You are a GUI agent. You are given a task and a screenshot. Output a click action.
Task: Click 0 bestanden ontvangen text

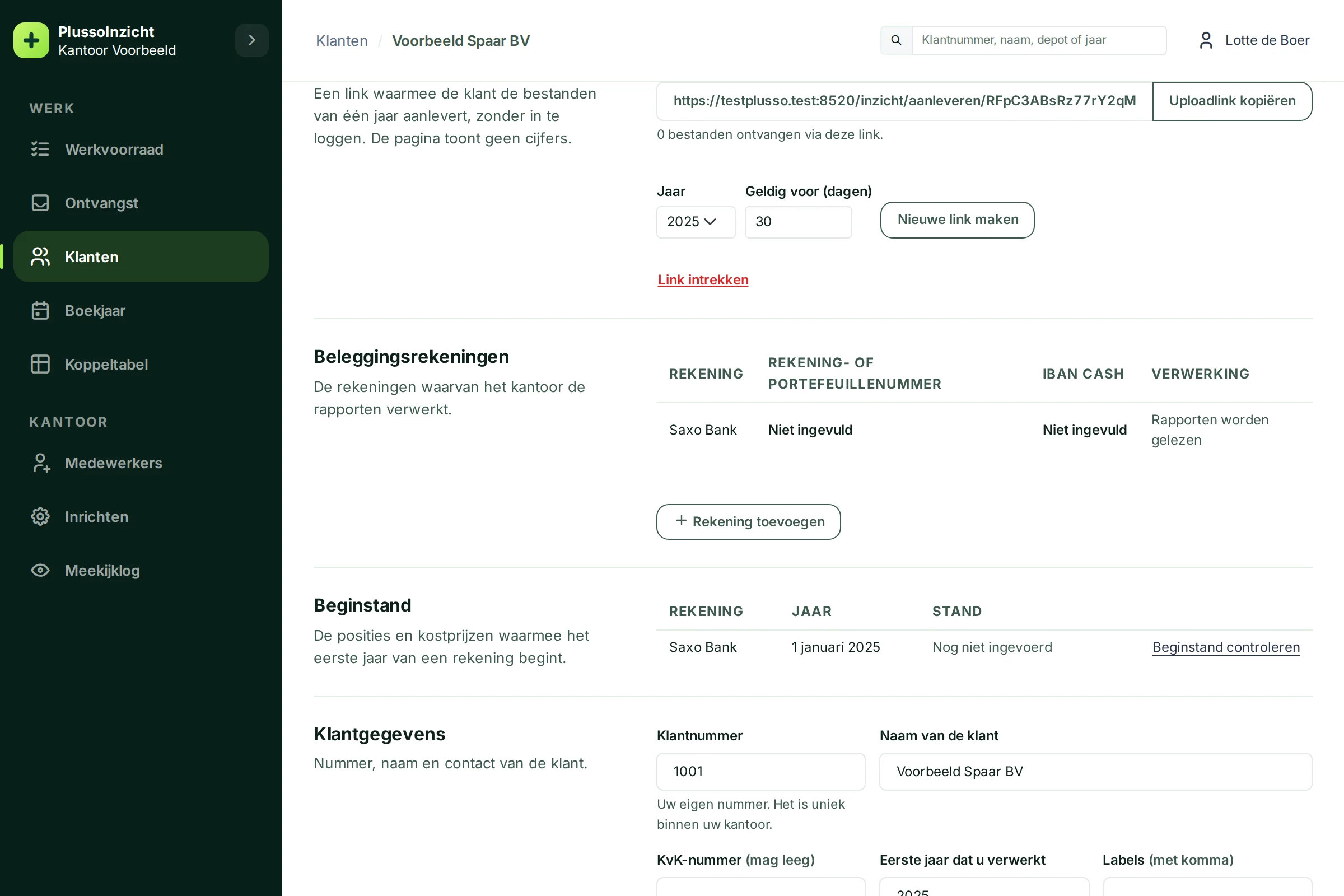click(x=769, y=134)
